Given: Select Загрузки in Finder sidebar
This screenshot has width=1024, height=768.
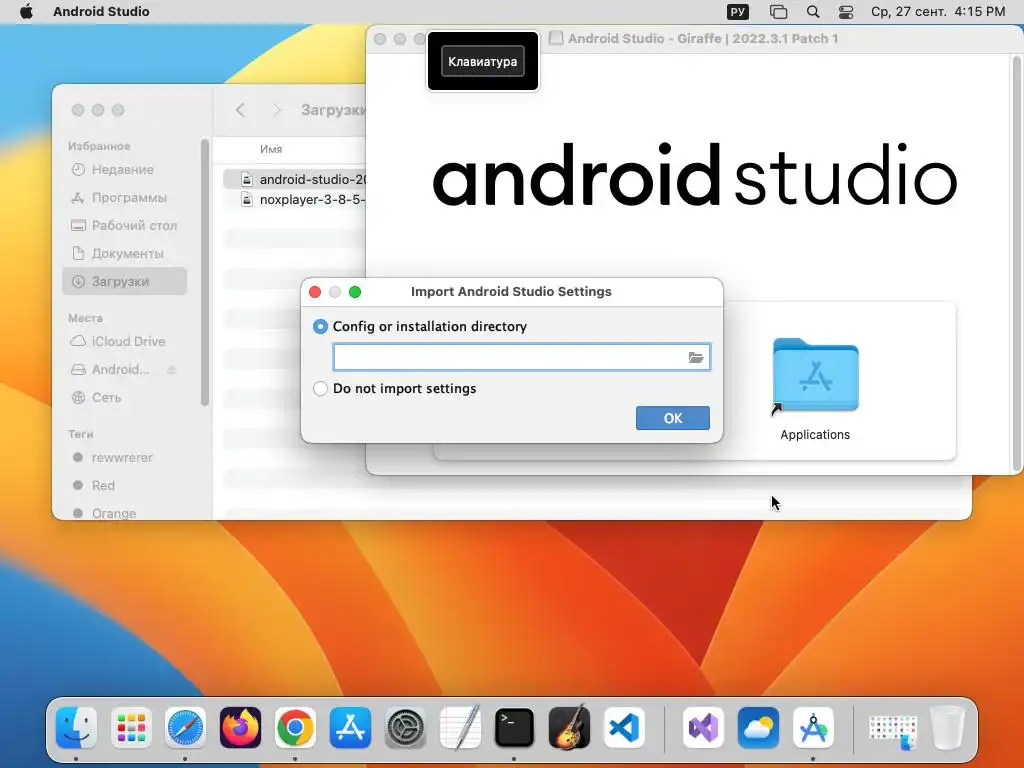Looking at the screenshot, I should point(125,281).
